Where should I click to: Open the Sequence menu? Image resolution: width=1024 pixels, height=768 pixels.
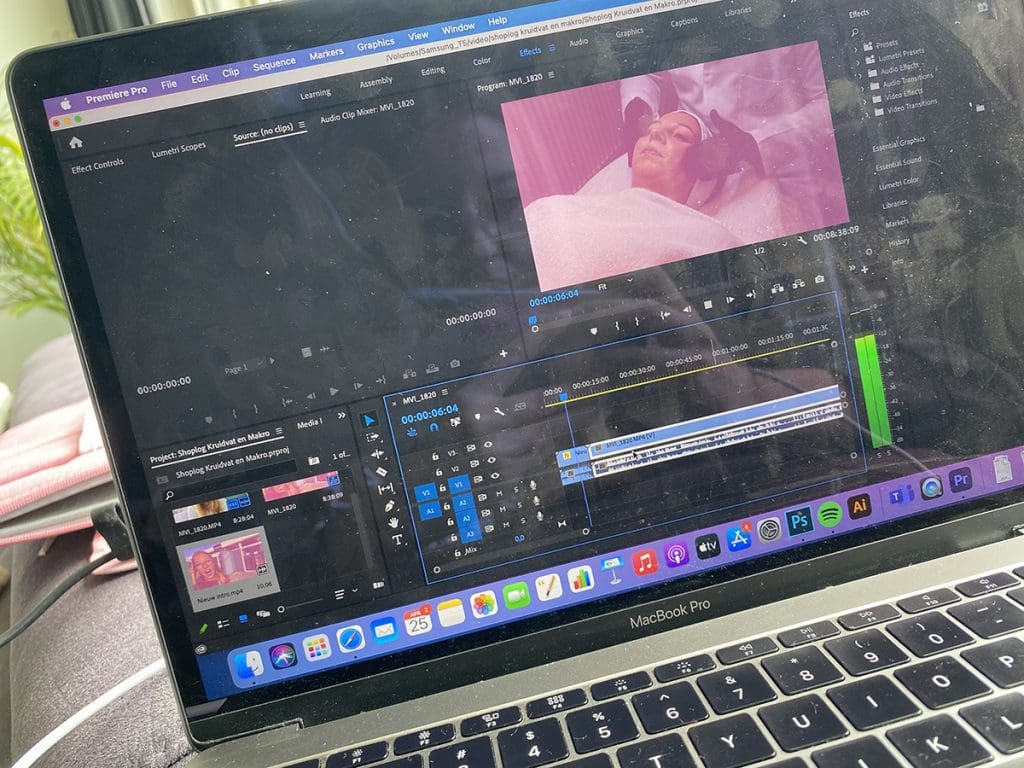click(x=273, y=63)
